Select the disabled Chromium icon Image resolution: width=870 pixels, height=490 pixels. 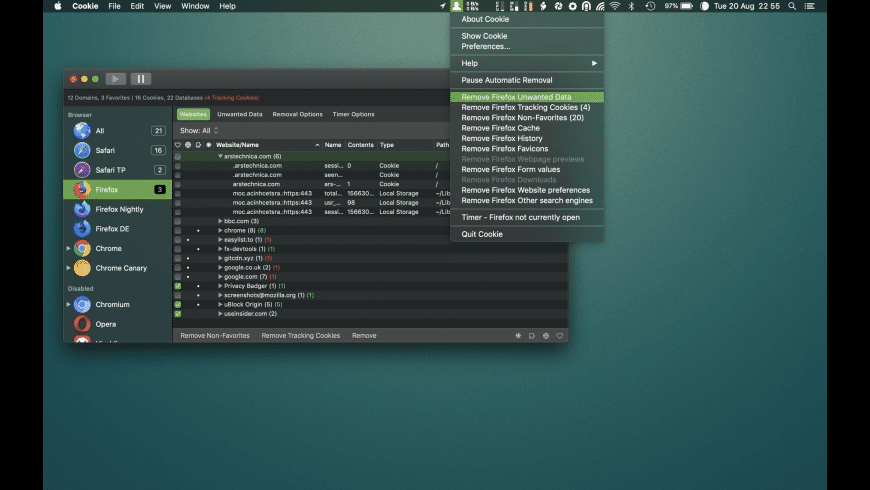tap(82, 305)
